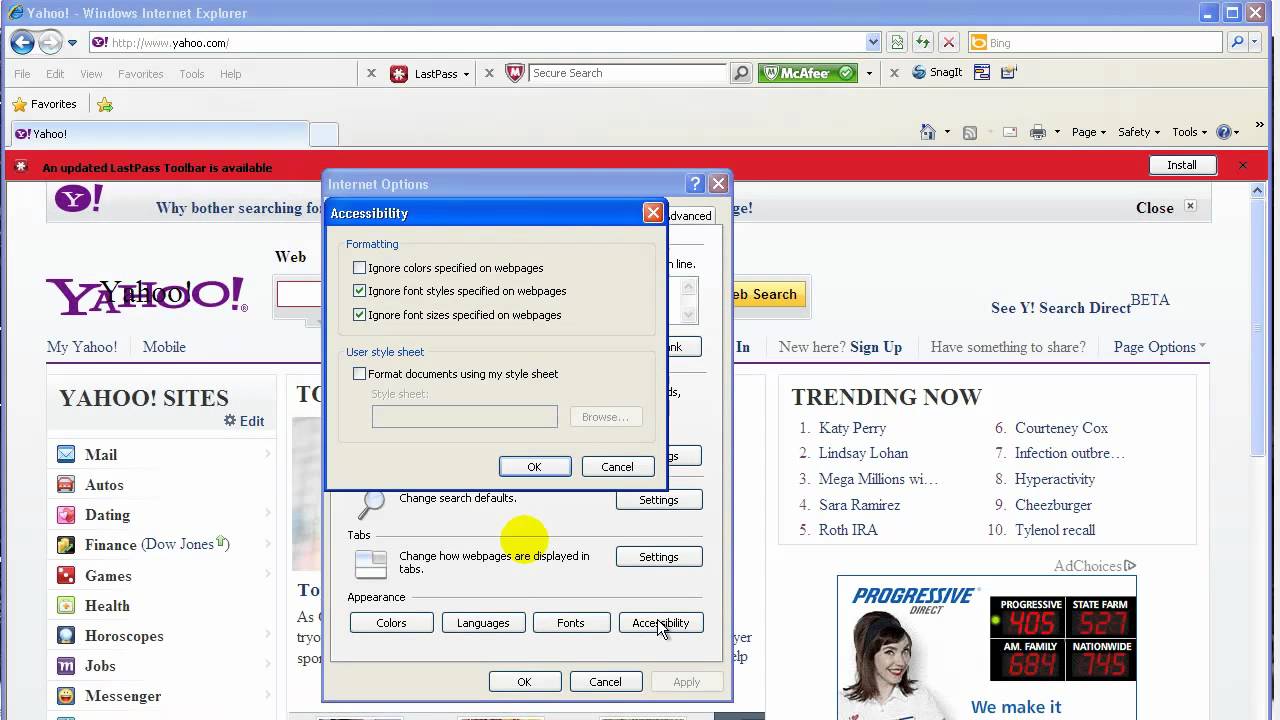This screenshot has height=720, width=1280.
Task: Click the Search Settings button
Action: tap(659, 500)
